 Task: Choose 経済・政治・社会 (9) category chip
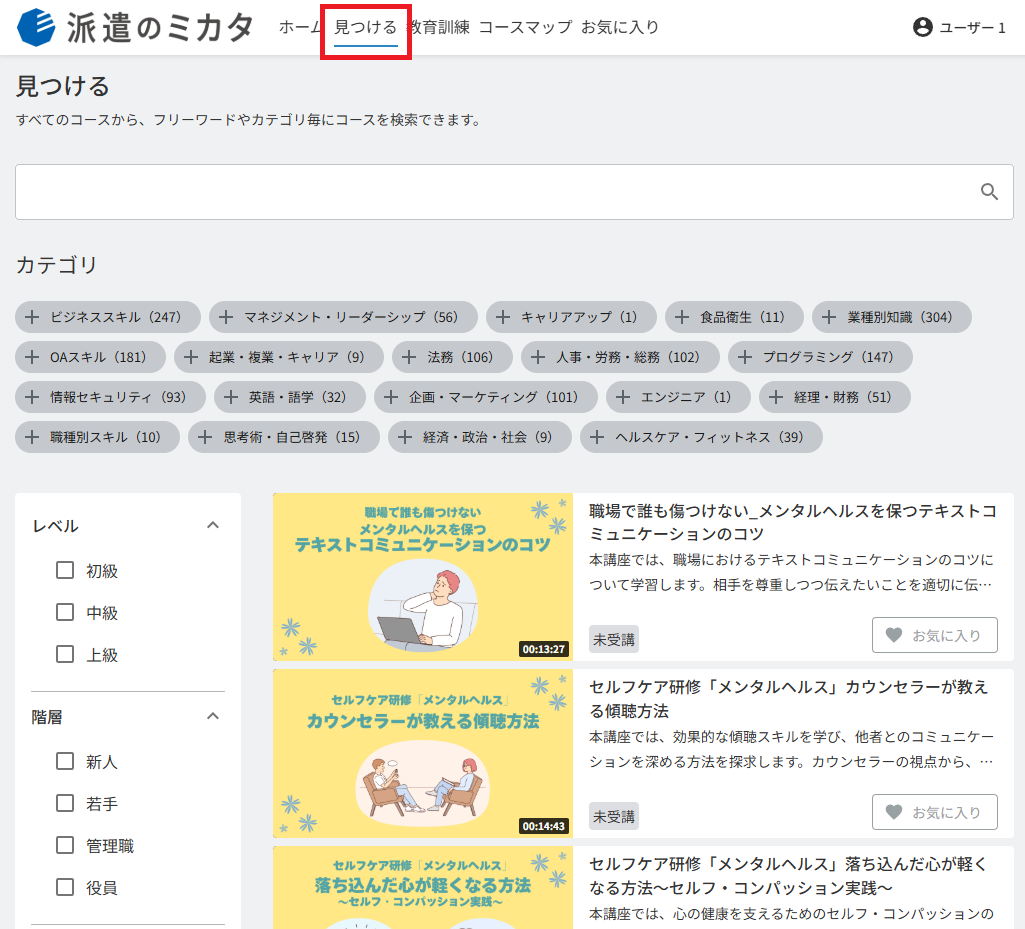(x=480, y=437)
